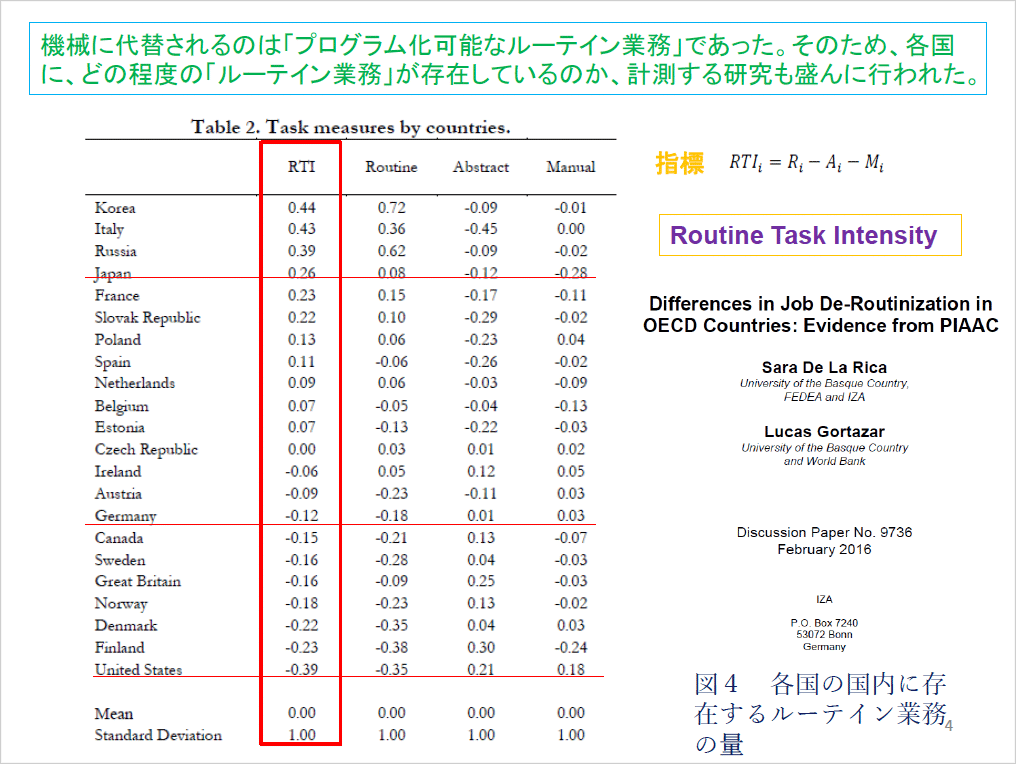Select the Routine column header
This screenshot has height=764, width=1016.
click(x=391, y=167)
